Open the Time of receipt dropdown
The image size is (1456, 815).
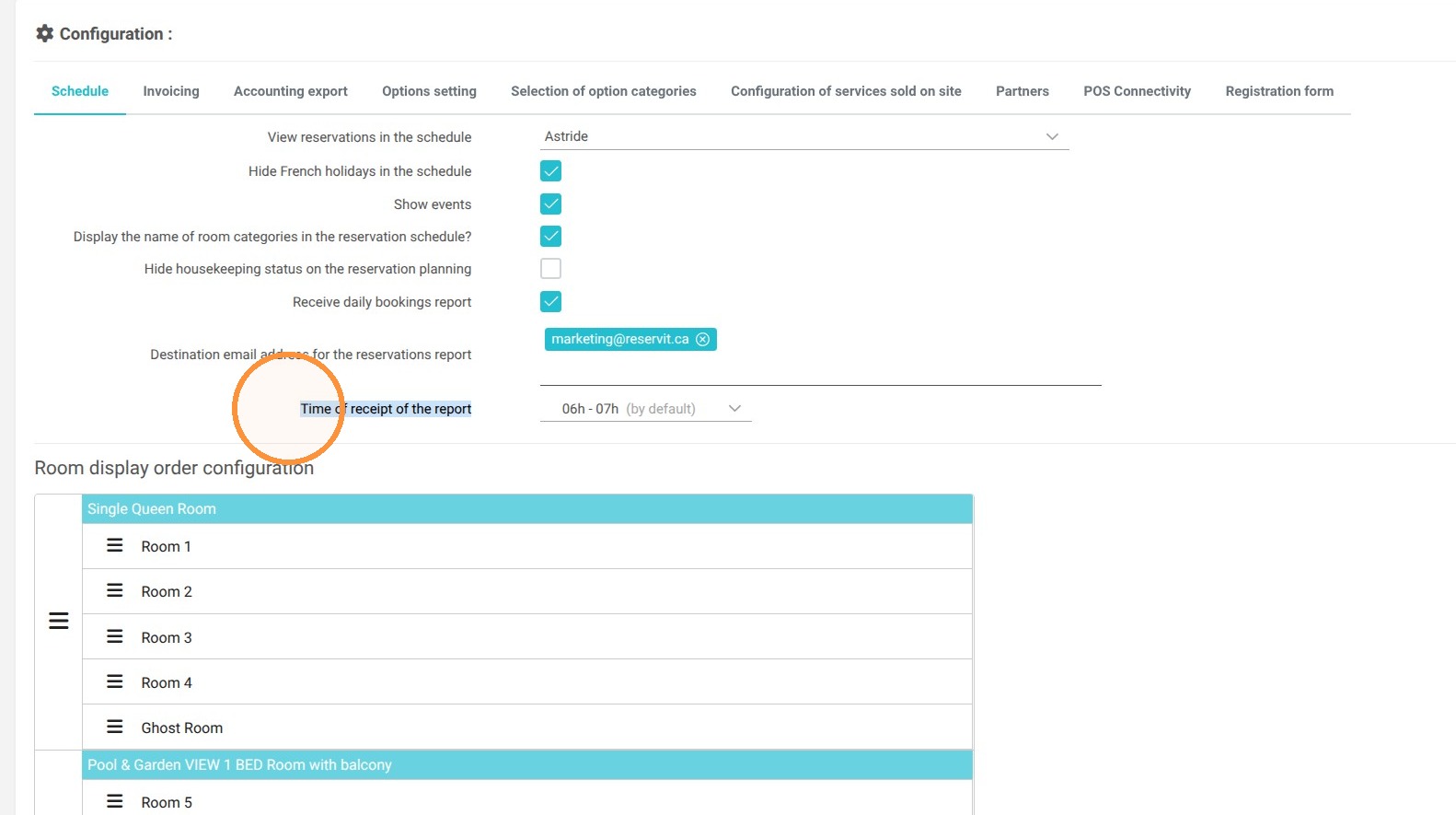646,409
